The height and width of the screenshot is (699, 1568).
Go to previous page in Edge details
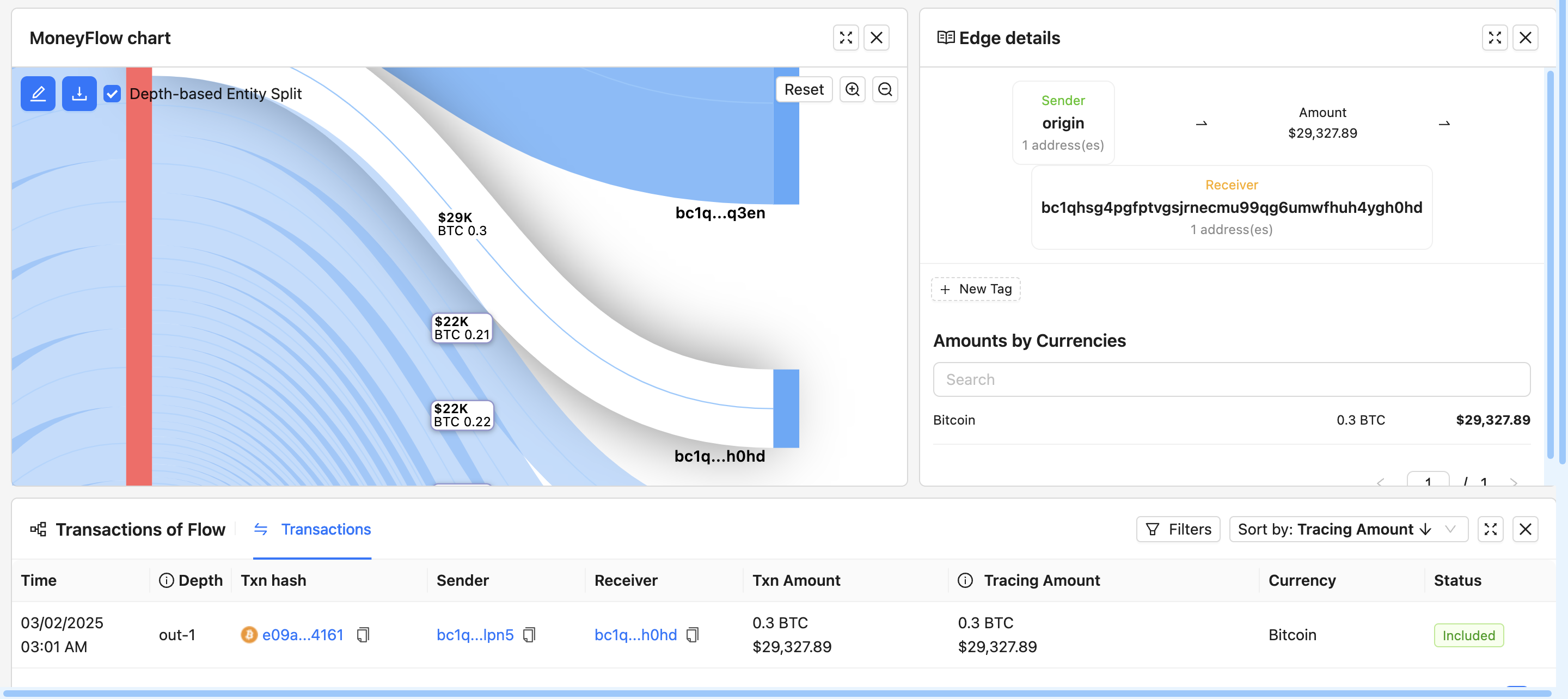(1380, 481)
